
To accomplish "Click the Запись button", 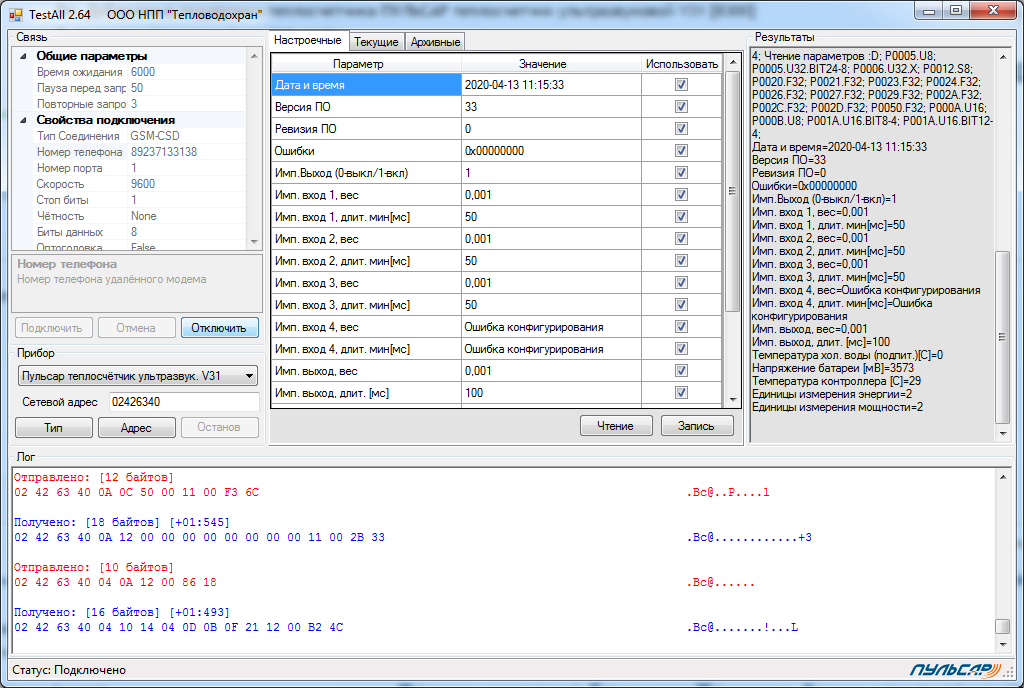I will pos(697,426).
